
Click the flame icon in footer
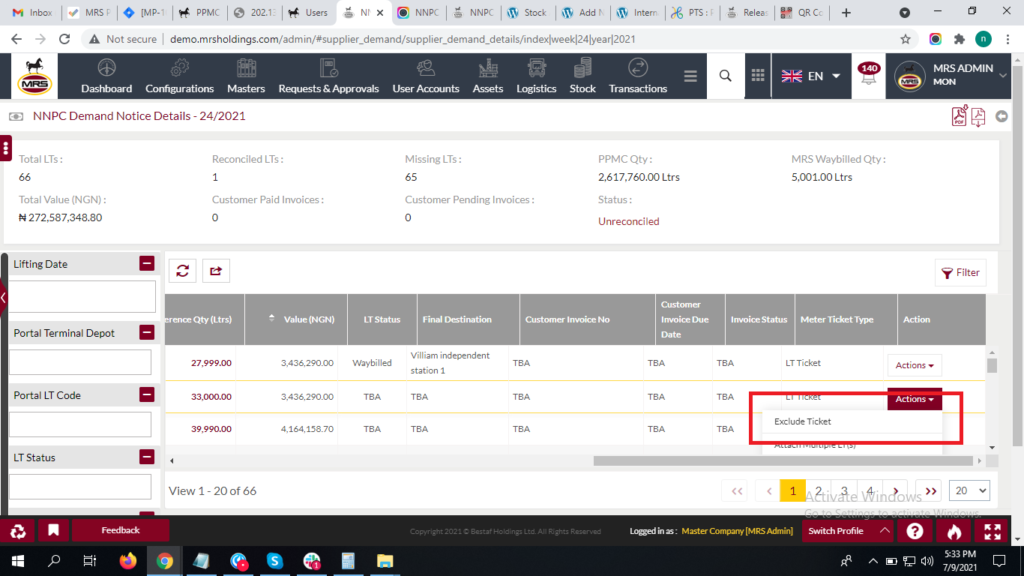954,531
